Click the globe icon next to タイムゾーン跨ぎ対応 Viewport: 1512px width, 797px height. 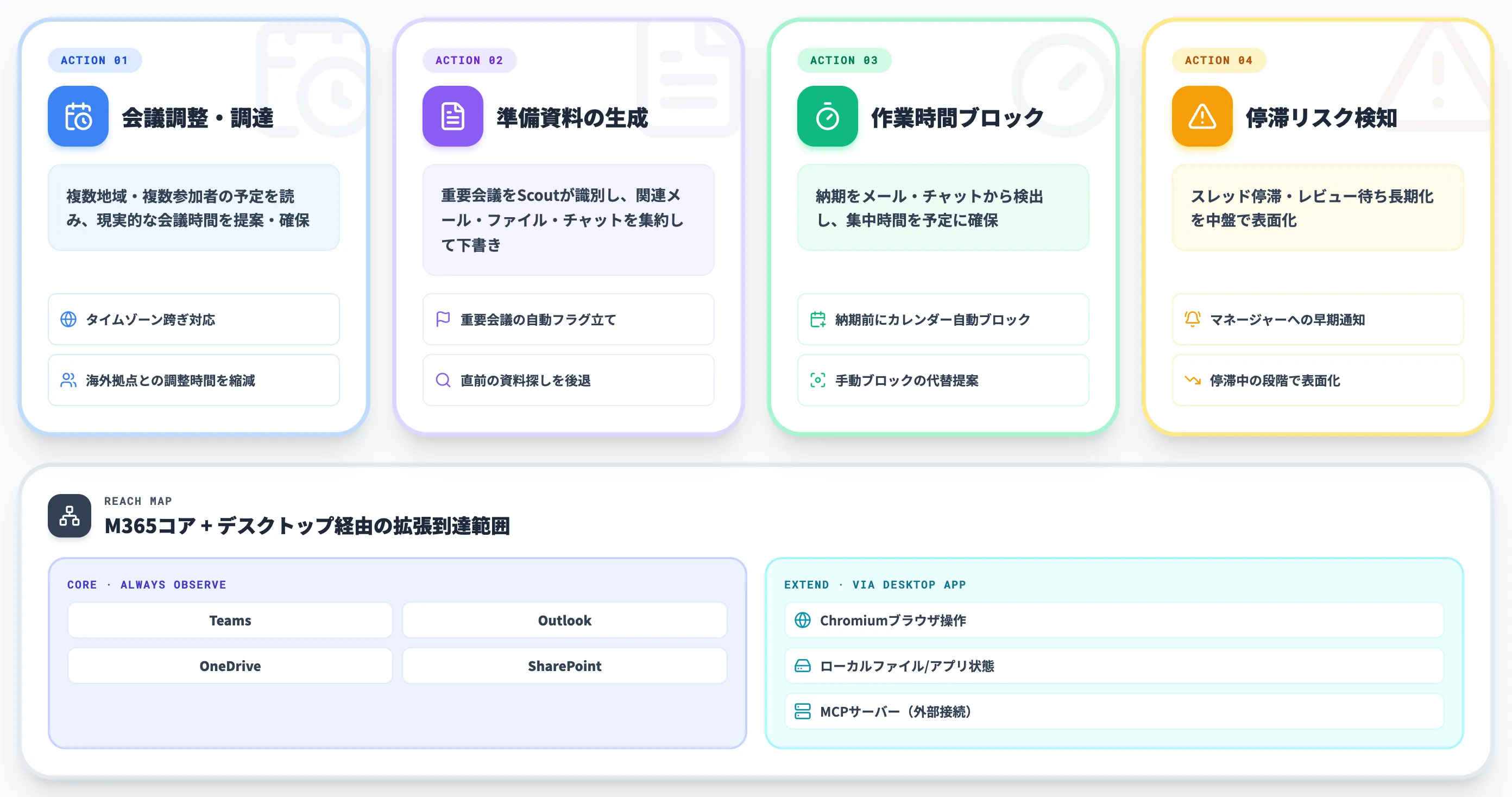[x=68, y=319]
